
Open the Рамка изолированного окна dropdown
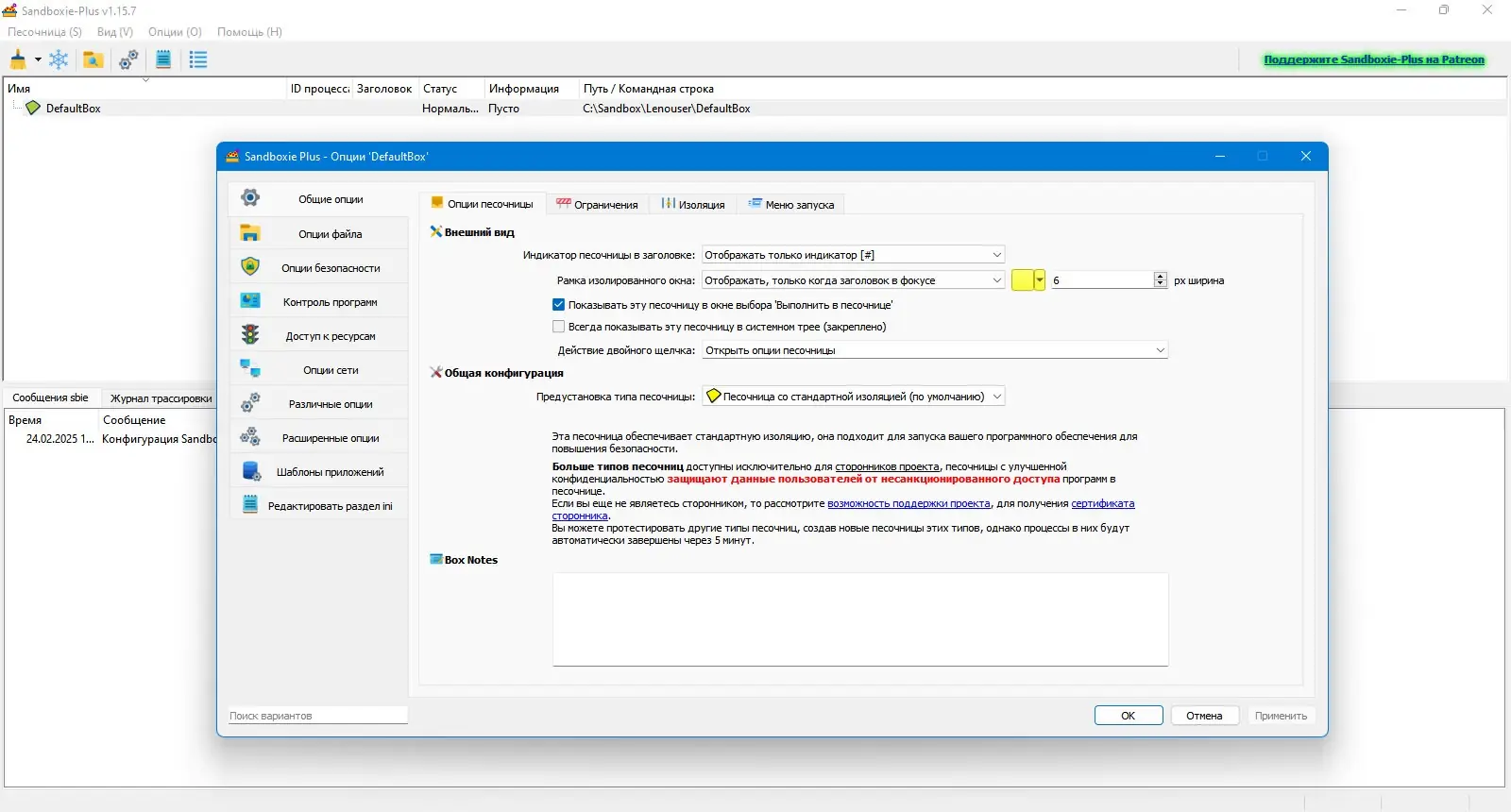point(853,280)
